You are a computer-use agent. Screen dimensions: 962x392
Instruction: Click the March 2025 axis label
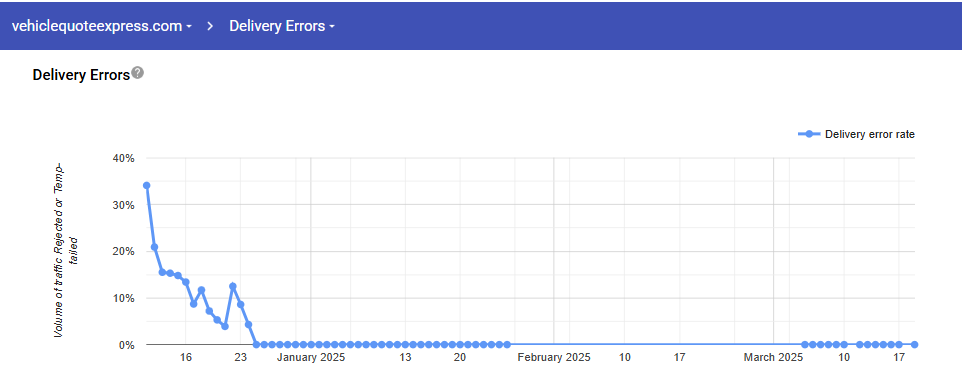point(773,358)
